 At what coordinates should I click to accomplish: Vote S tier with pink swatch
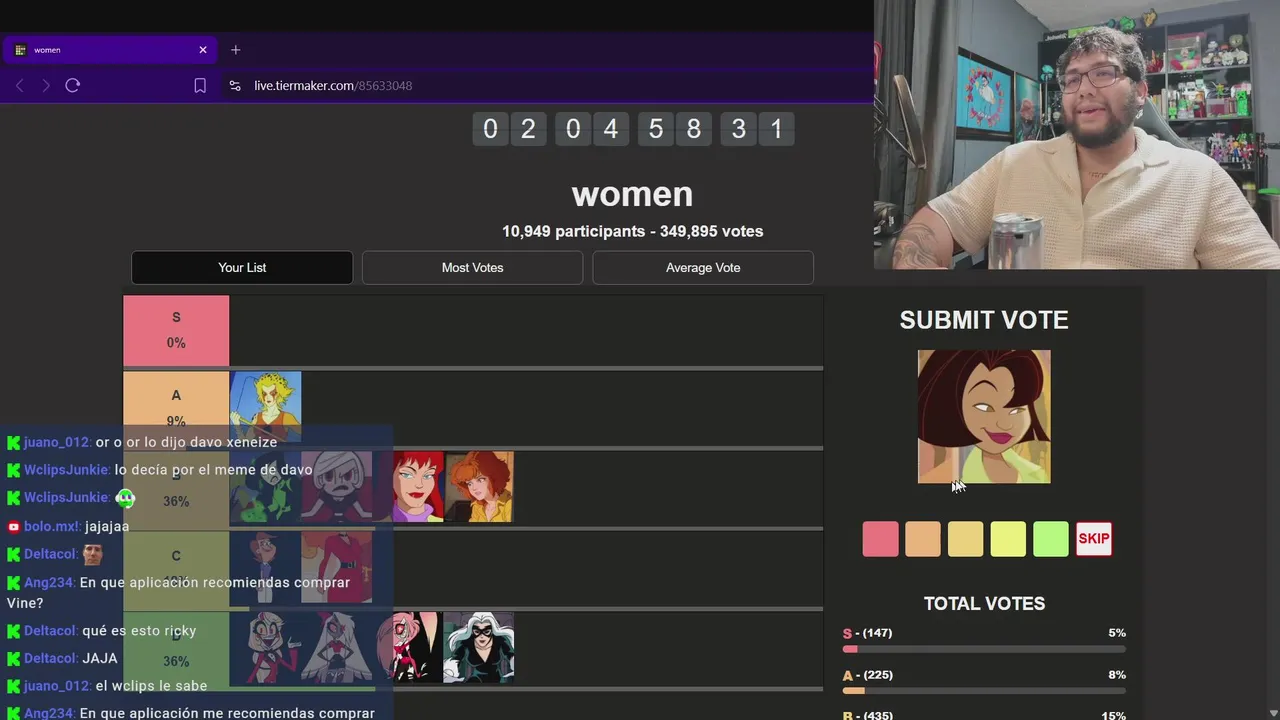(880, 539)
